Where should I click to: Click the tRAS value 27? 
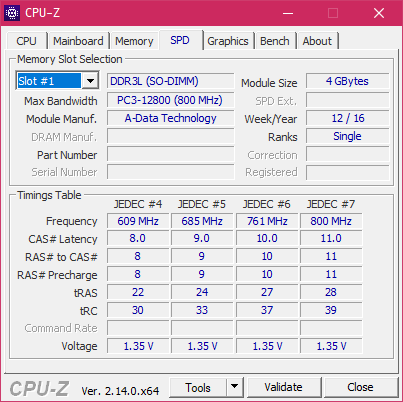[x=267, y=292]
